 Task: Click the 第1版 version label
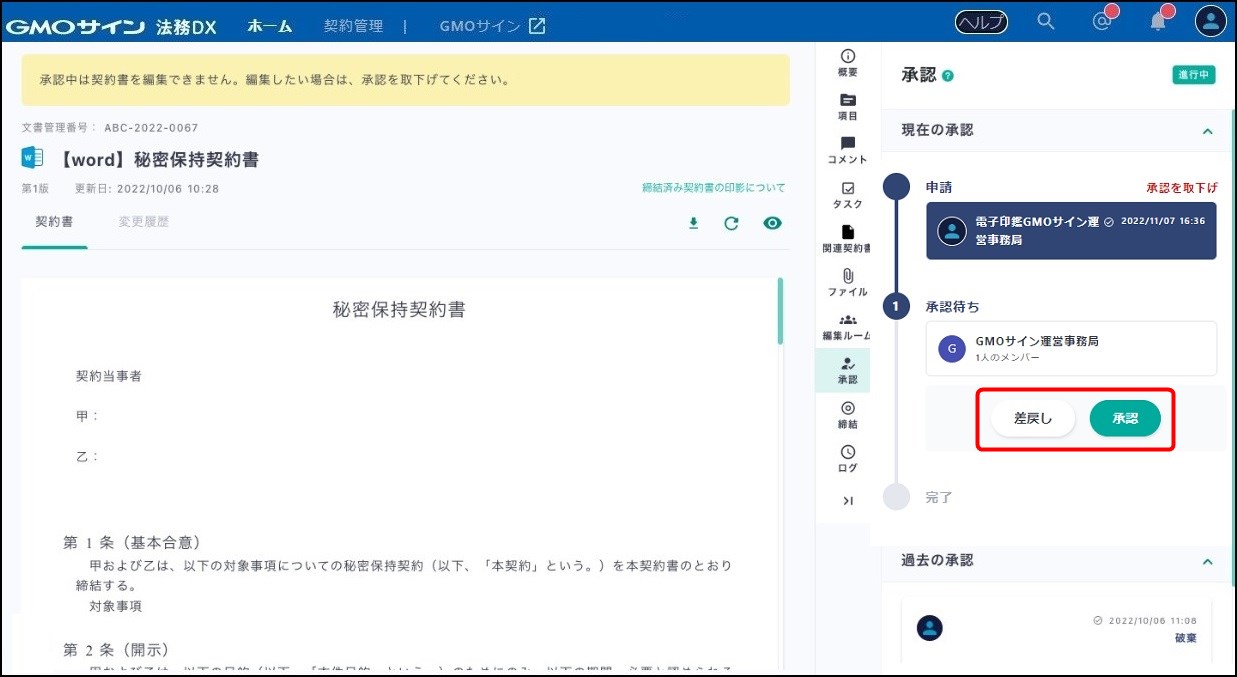(35, 189)
